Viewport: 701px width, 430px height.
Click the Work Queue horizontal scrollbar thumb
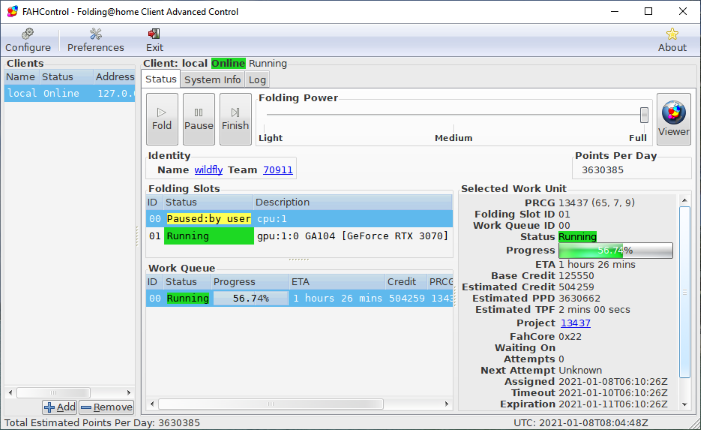pos(271,404)
